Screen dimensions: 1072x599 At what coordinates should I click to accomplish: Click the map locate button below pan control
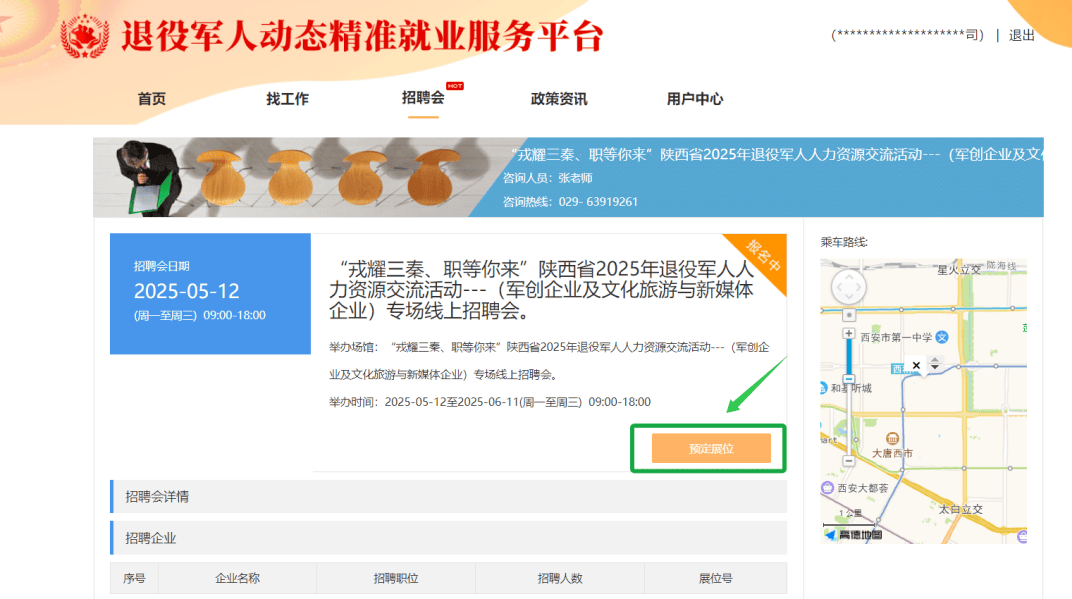848,315
